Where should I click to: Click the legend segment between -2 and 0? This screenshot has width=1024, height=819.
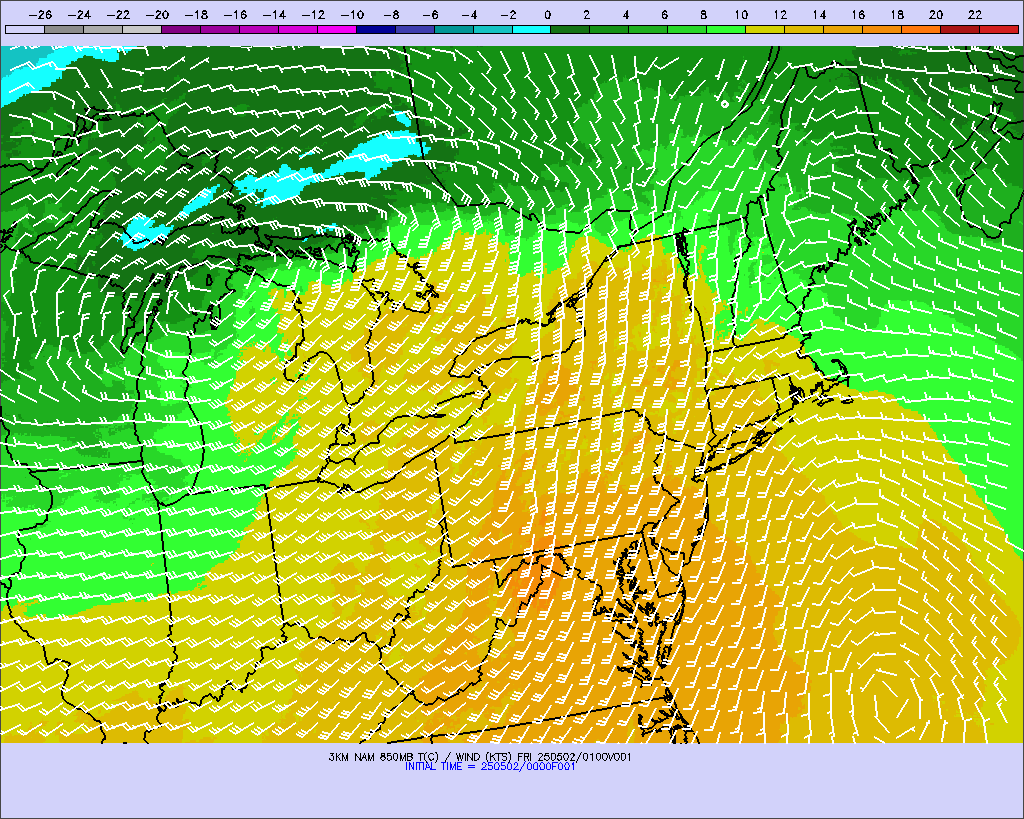532,29
